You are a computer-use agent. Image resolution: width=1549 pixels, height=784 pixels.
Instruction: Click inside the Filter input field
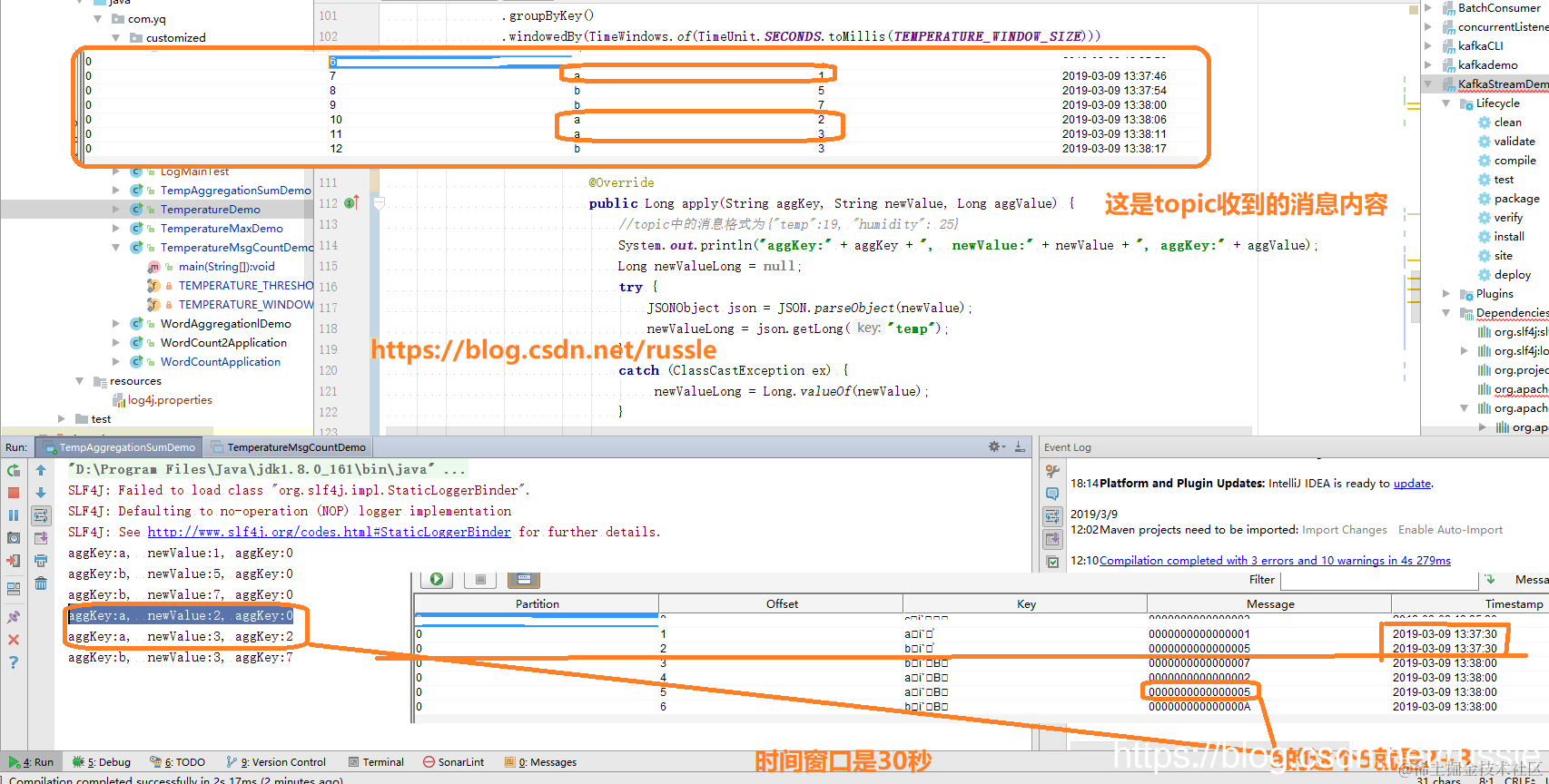[1377, 580]
